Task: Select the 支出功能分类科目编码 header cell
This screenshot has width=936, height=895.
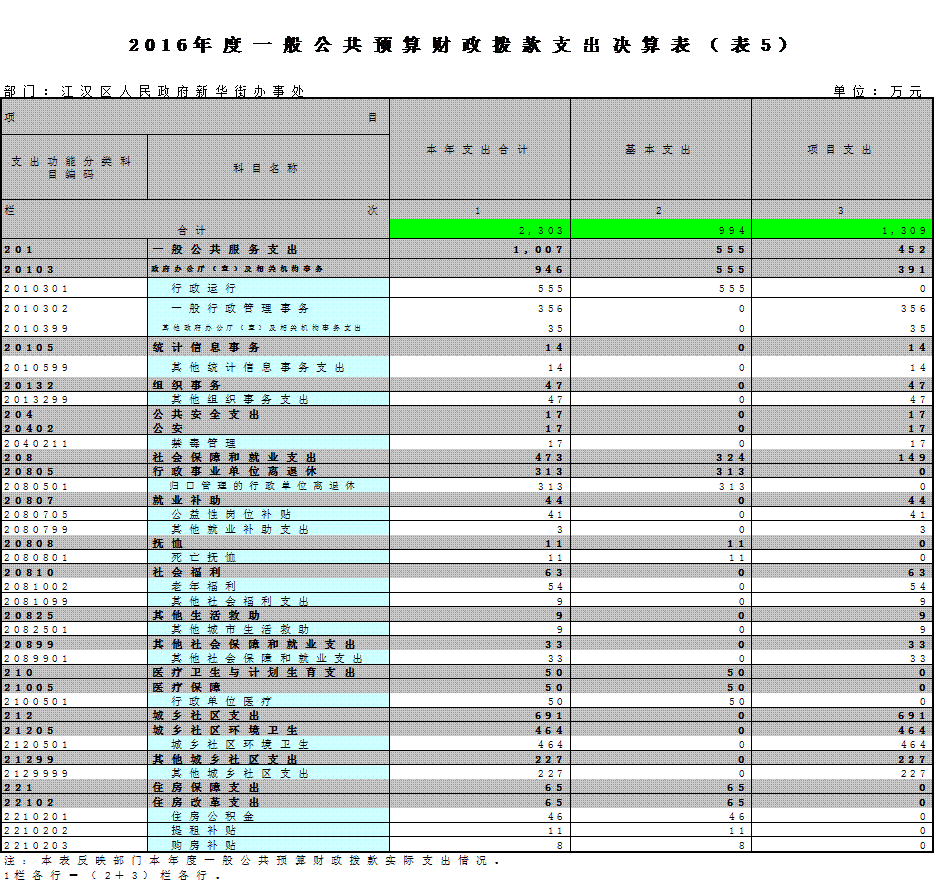Action: [74, 167]
